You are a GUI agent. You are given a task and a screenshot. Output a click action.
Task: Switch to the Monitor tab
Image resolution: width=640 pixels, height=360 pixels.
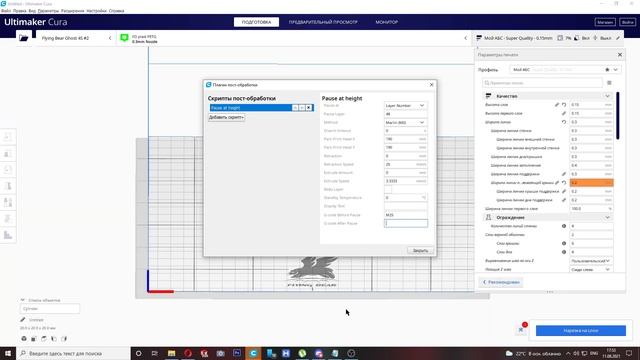pos(387,22)
